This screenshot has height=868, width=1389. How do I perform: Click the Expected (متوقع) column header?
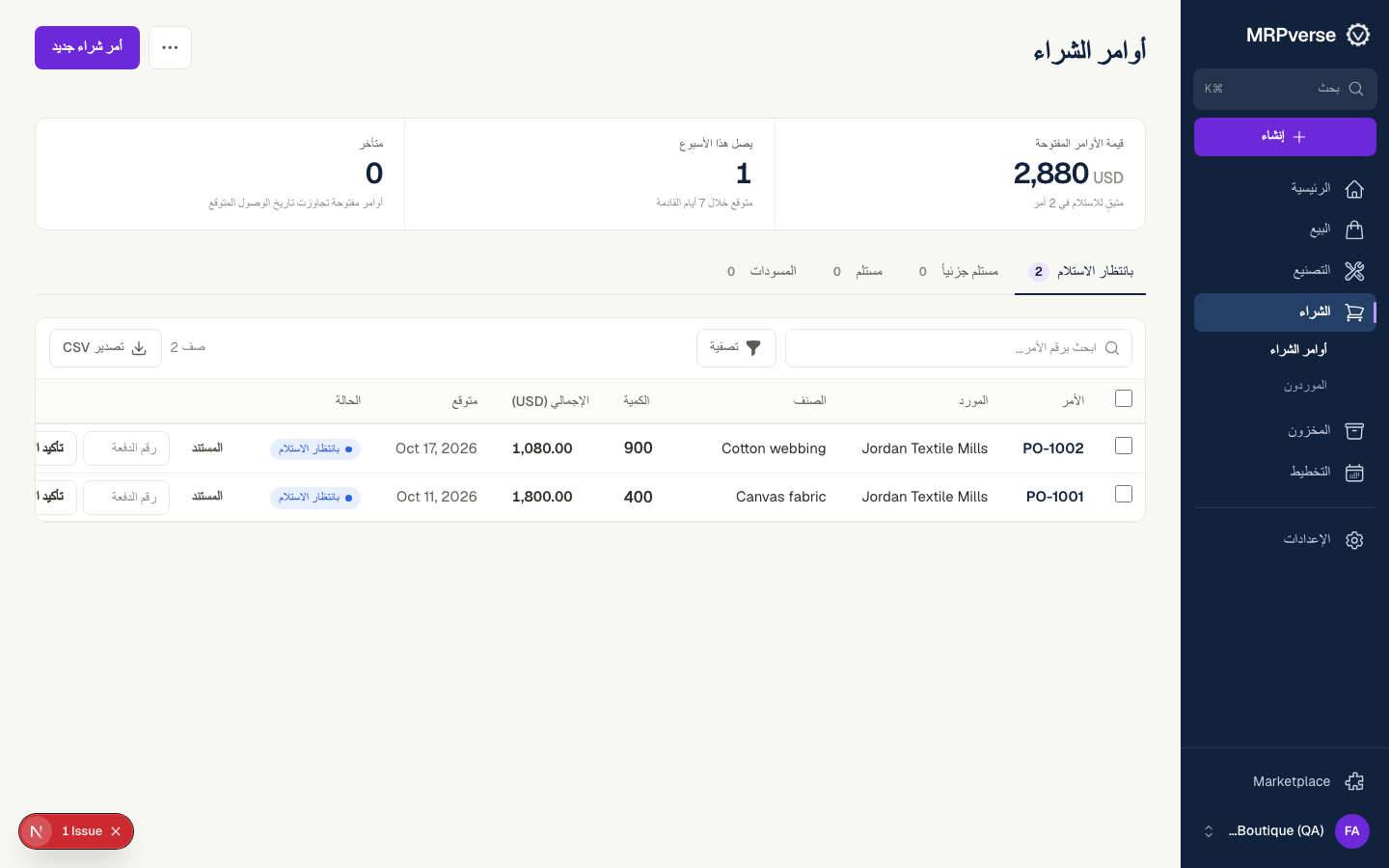tap(465, 401)
